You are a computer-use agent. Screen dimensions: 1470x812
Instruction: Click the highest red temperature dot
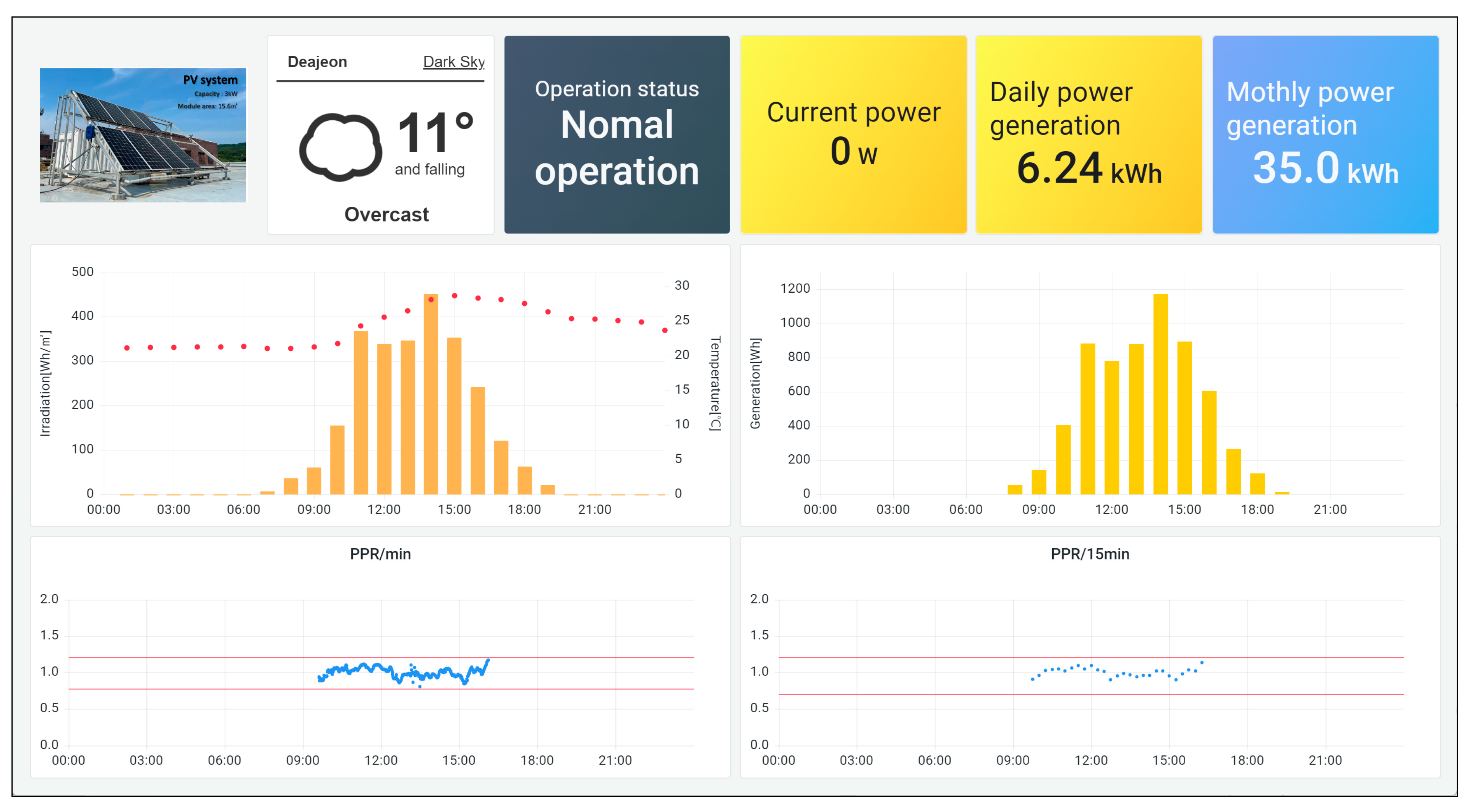(x=454, y=296)
